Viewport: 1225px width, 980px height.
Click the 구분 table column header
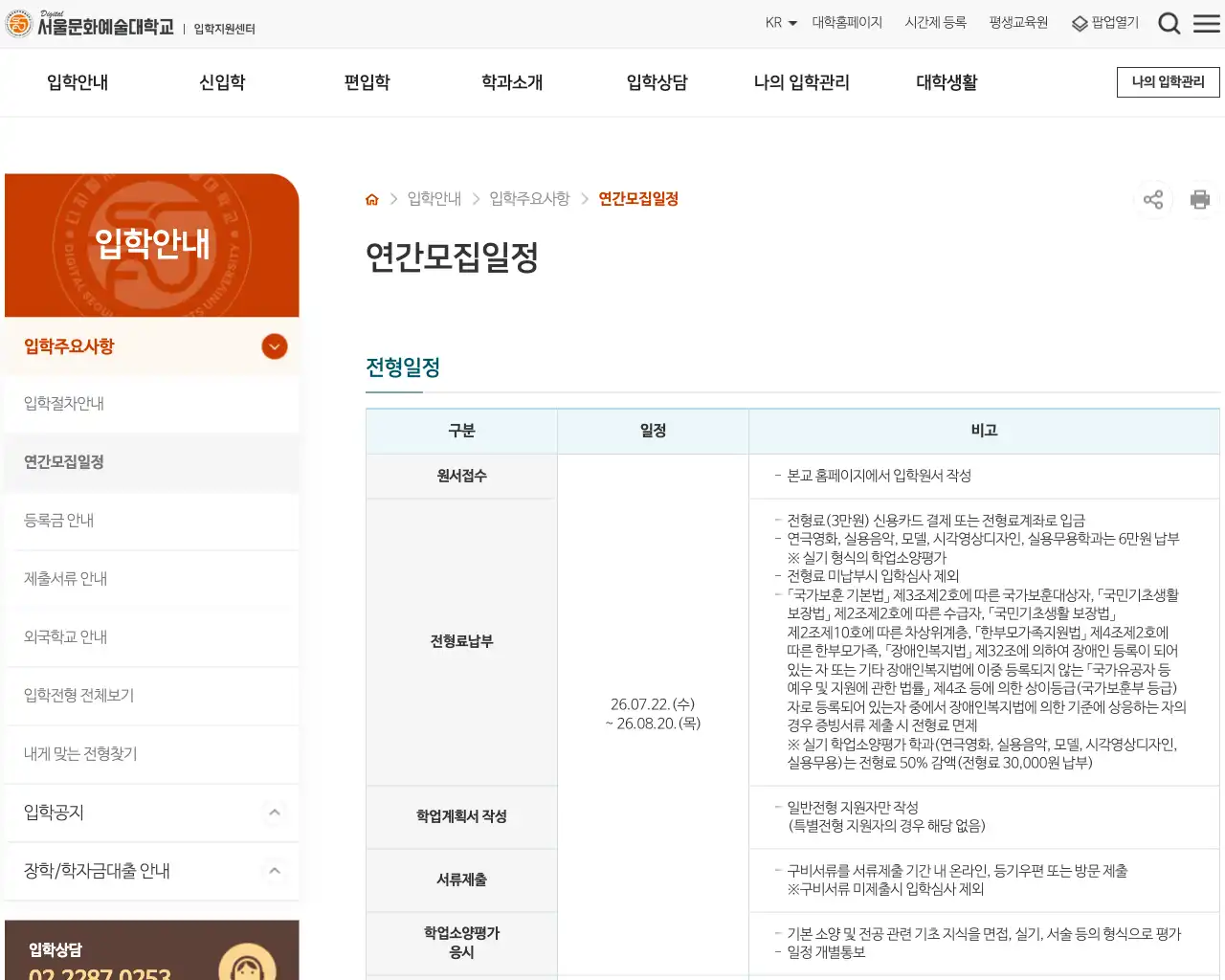[x=462, y=431]
